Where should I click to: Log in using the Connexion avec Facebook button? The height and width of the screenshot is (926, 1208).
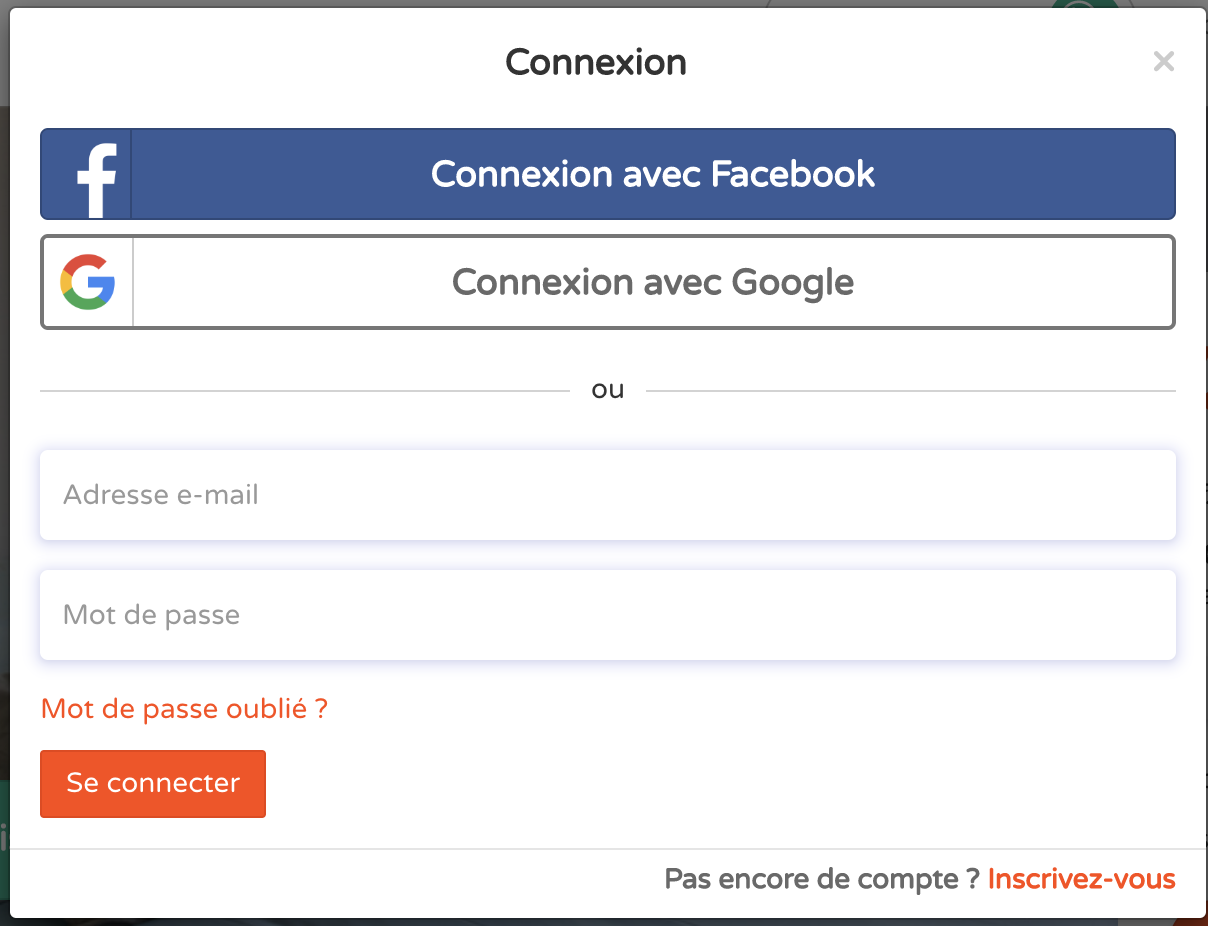pos(608,174)
